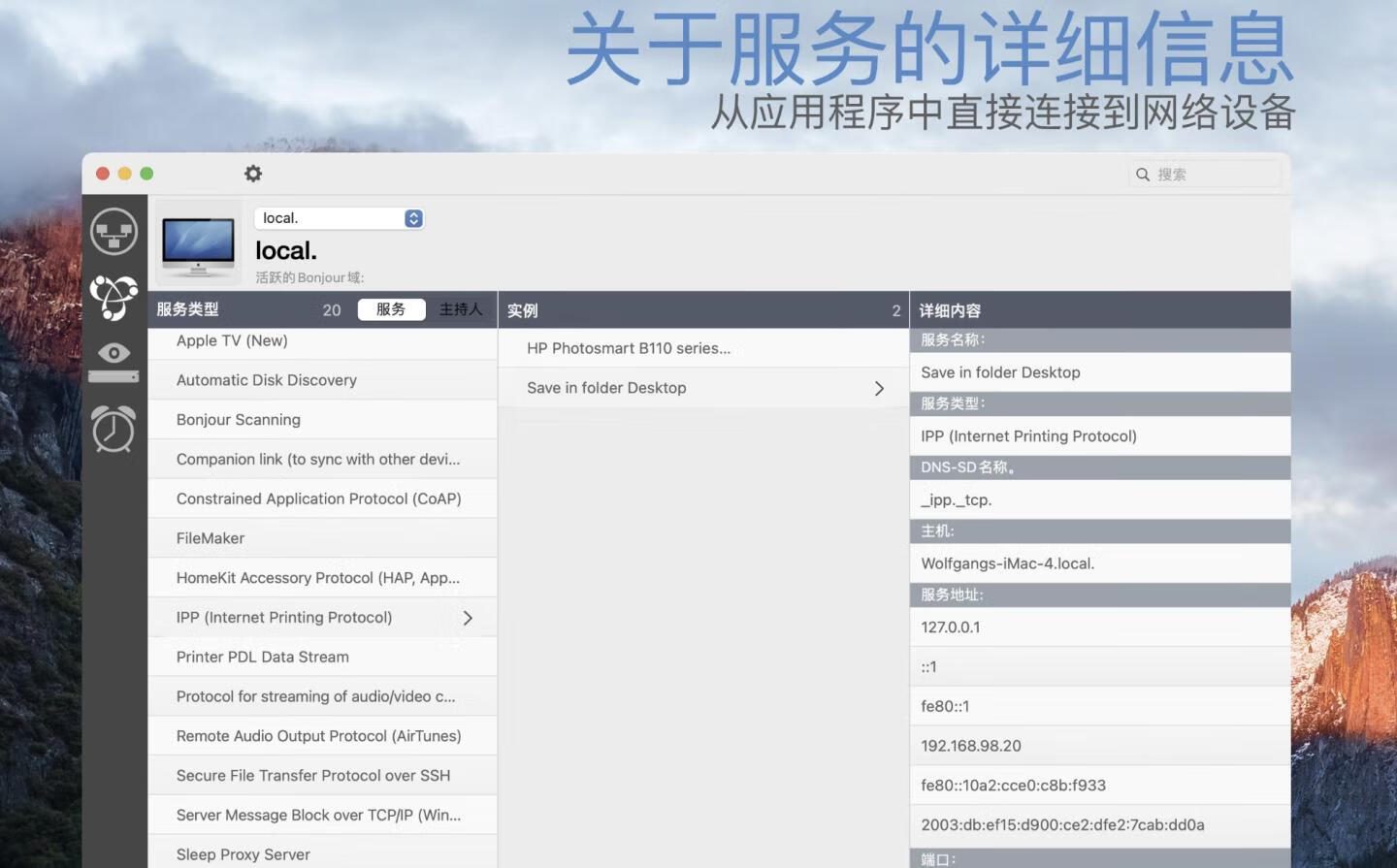This screenshot has width=1397, height=868.
Task: Click the settings gear icon
Action: tap(253, 174)
